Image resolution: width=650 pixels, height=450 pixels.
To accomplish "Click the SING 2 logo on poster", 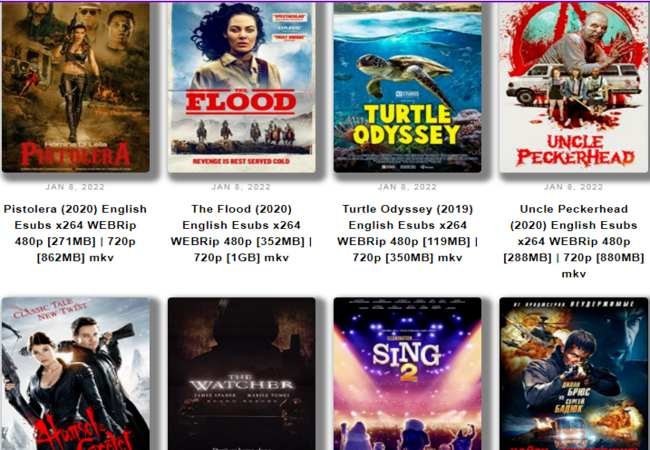I will 407,361.
